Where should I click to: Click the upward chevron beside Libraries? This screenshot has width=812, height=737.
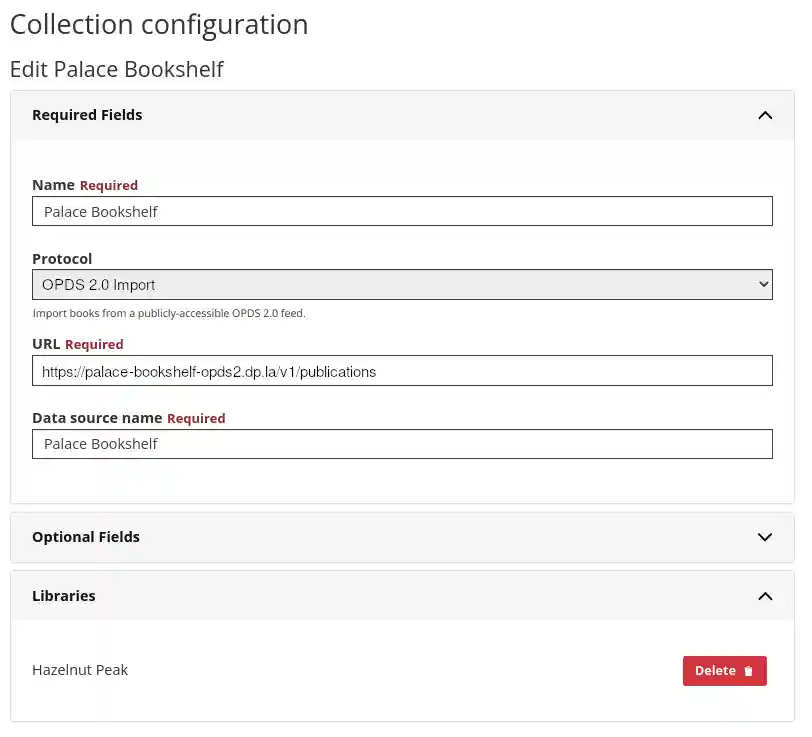(765, 596)
